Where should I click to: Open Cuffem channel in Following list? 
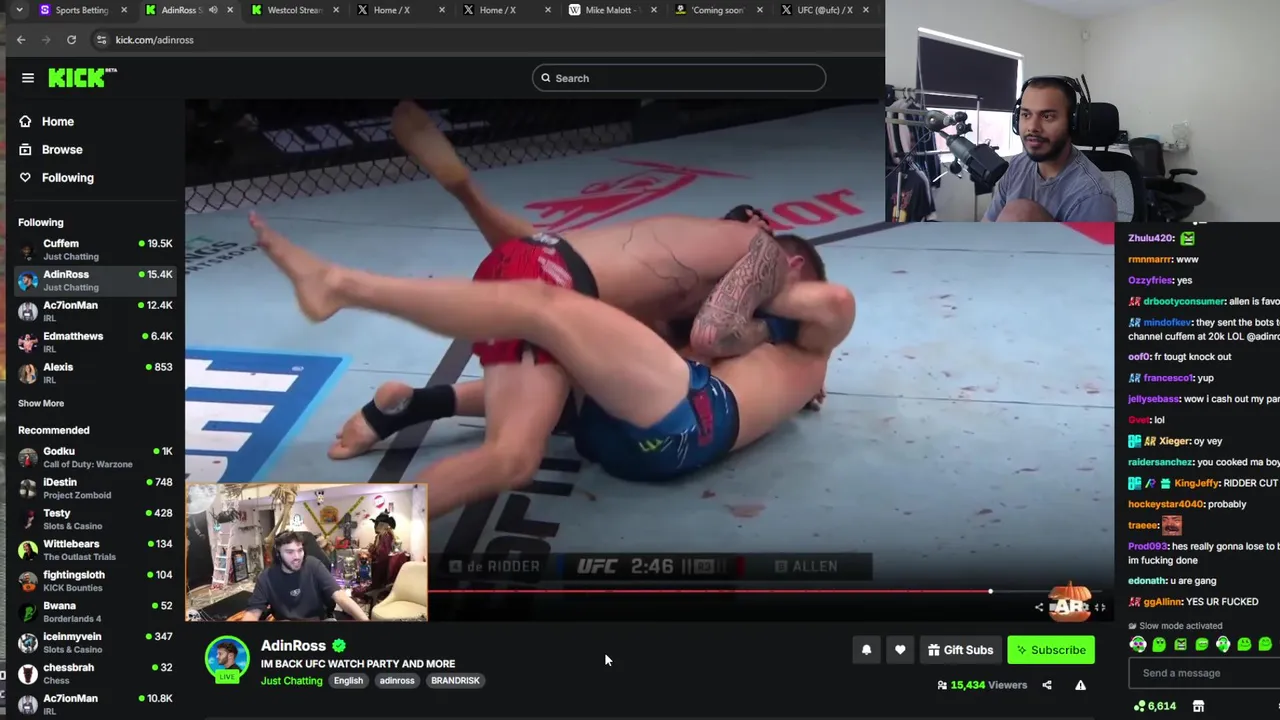coord(95,249)
